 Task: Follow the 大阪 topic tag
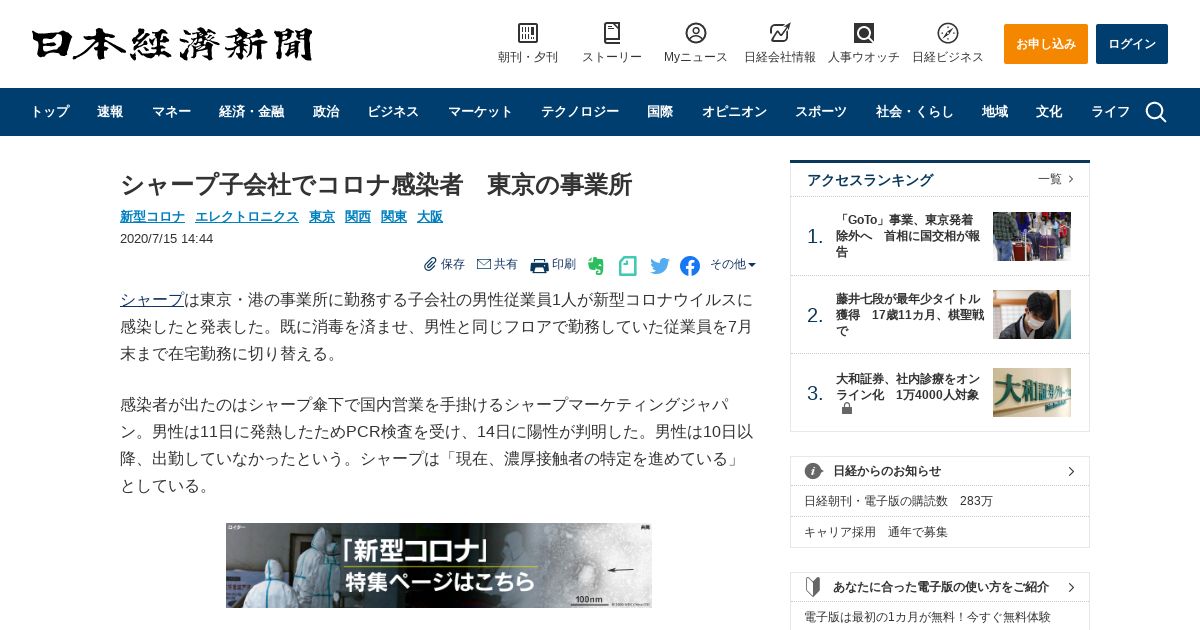coord(430,216)
